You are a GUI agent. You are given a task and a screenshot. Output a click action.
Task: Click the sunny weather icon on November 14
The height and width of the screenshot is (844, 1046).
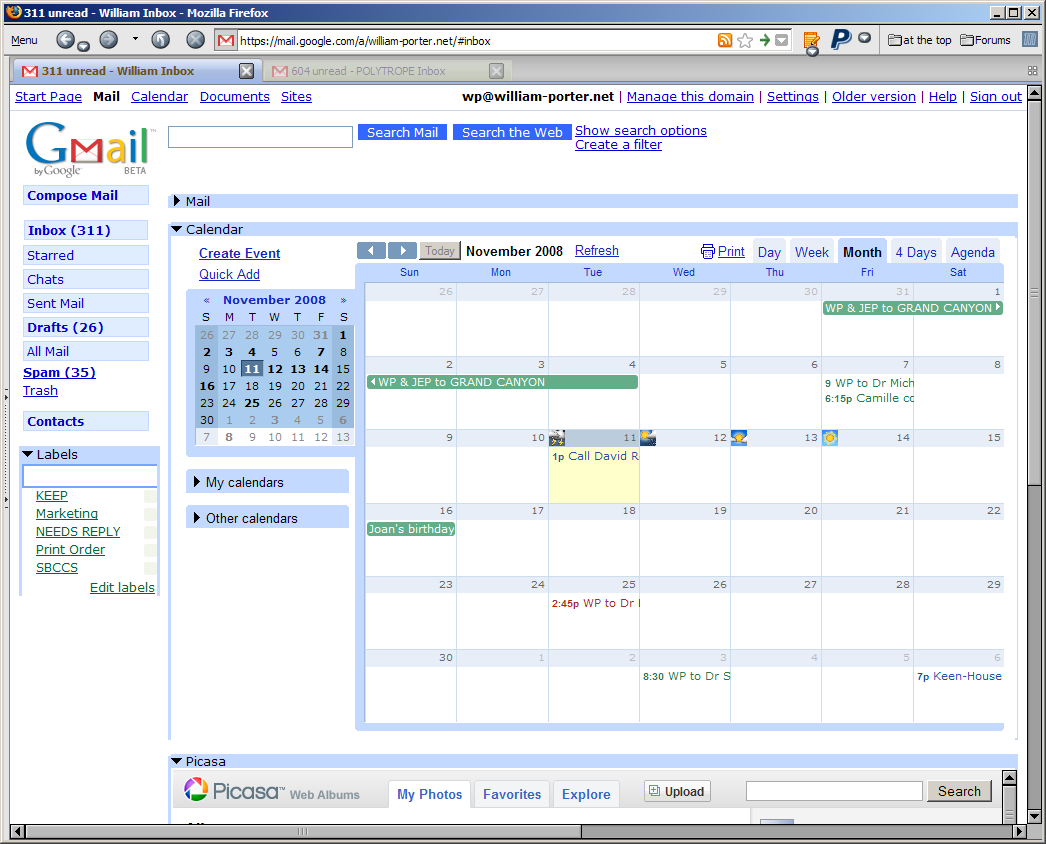(830, 438)
